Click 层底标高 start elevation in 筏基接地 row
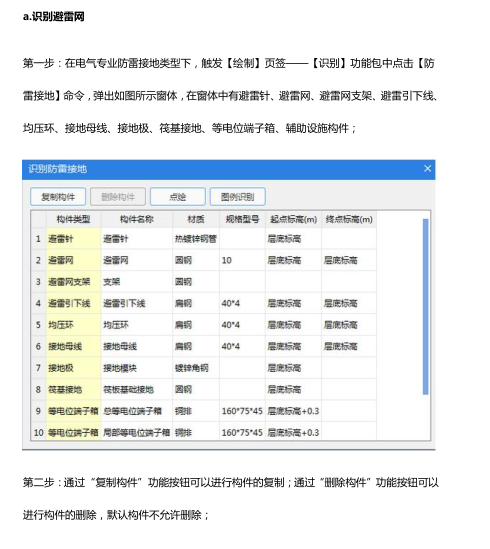Image resolution: width=490 pixels, height=549 pixels. 294,389
